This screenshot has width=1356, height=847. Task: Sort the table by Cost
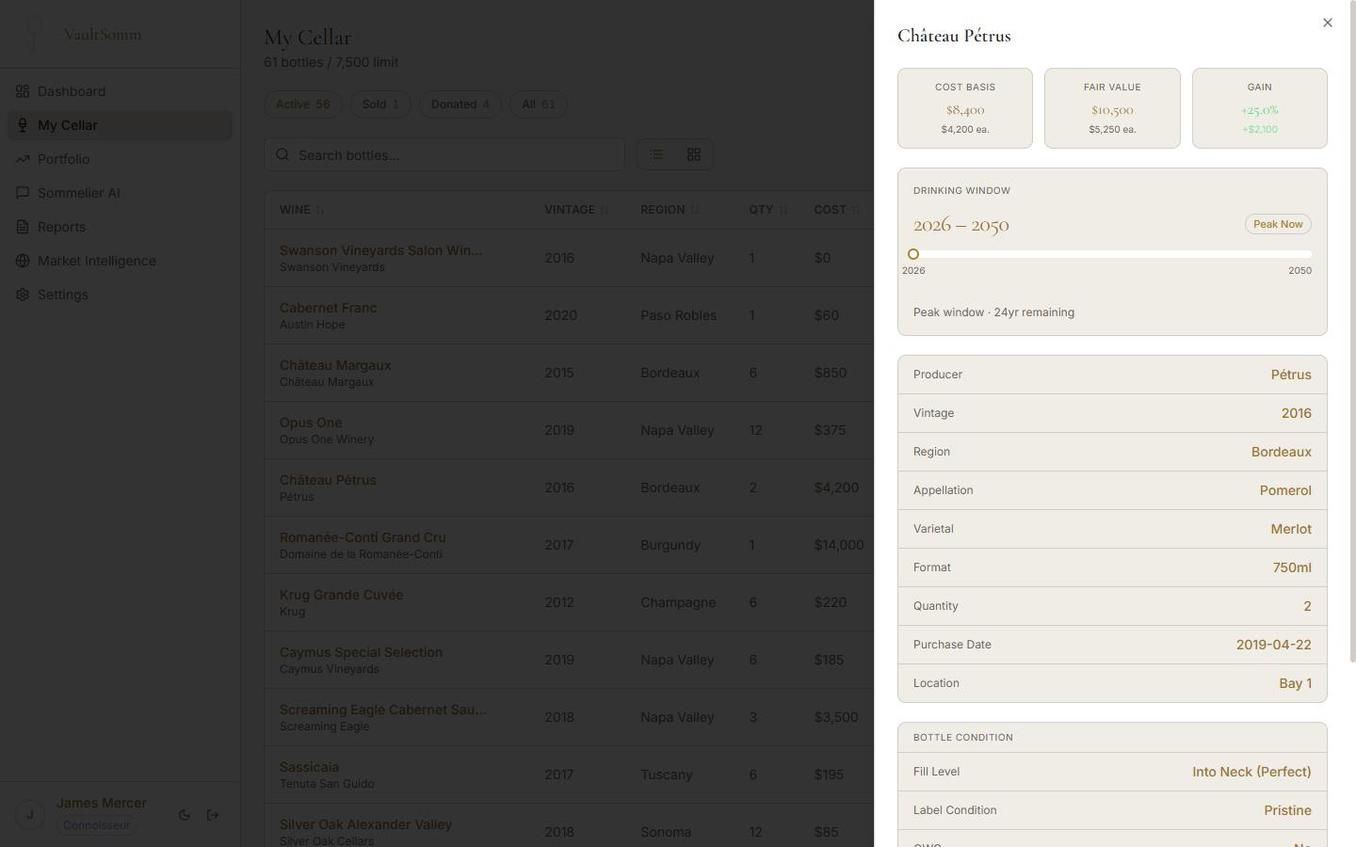(838, 210)
